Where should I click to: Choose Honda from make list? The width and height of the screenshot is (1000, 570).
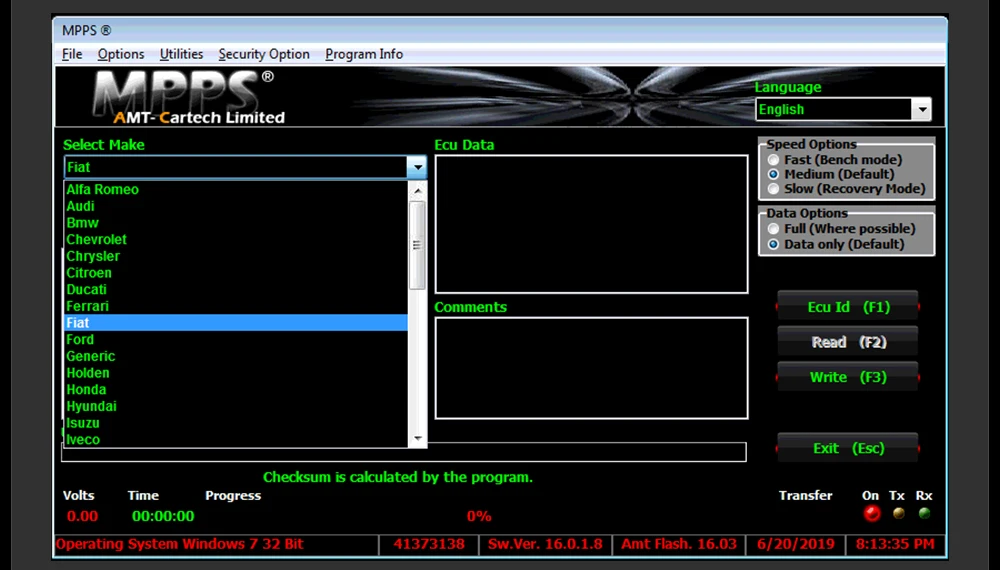click(x=236, y=389)
